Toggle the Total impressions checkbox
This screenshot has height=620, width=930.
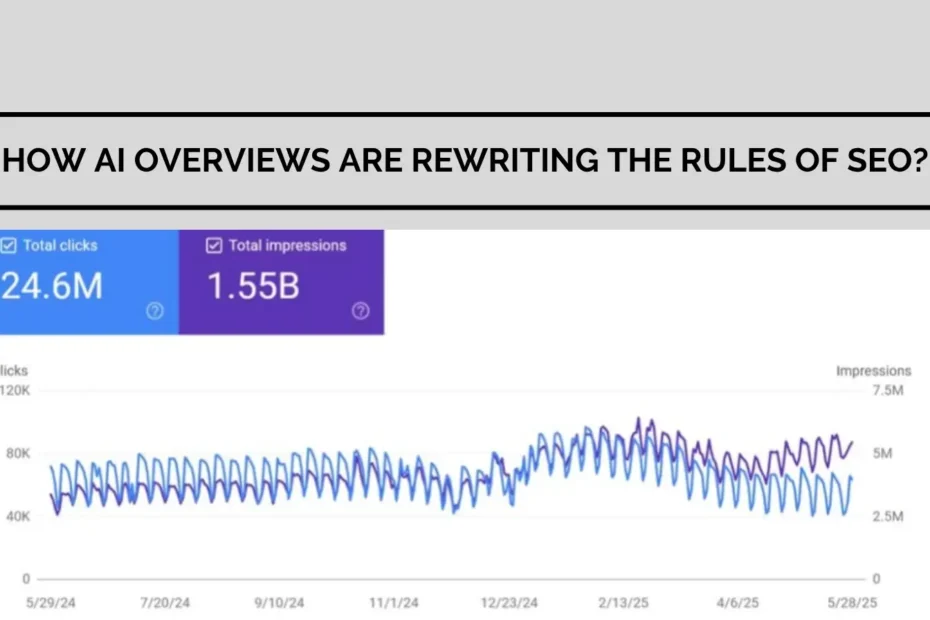tap(214, 246)
